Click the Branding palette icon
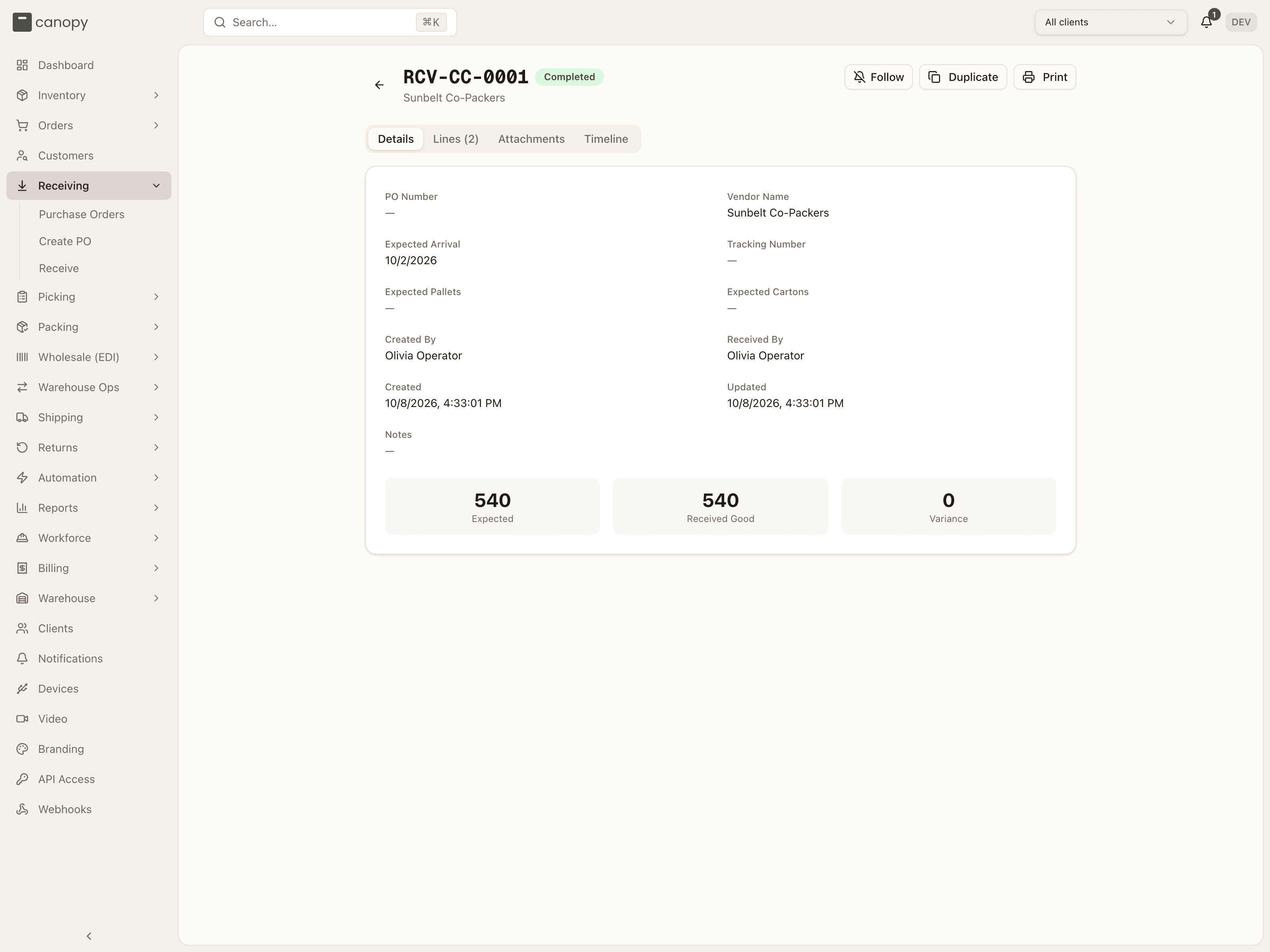The image size is (1270, 952). tap(22, 749)
